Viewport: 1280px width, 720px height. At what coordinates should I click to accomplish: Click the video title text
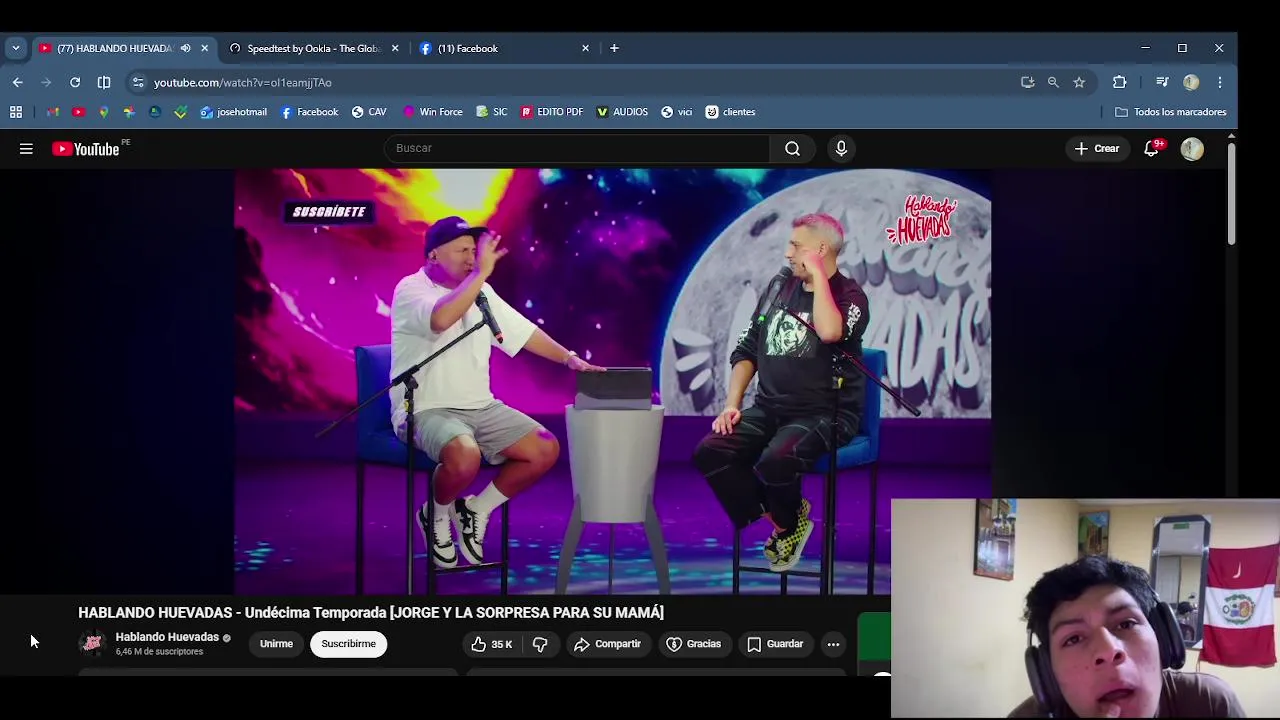tap(371, 613)
